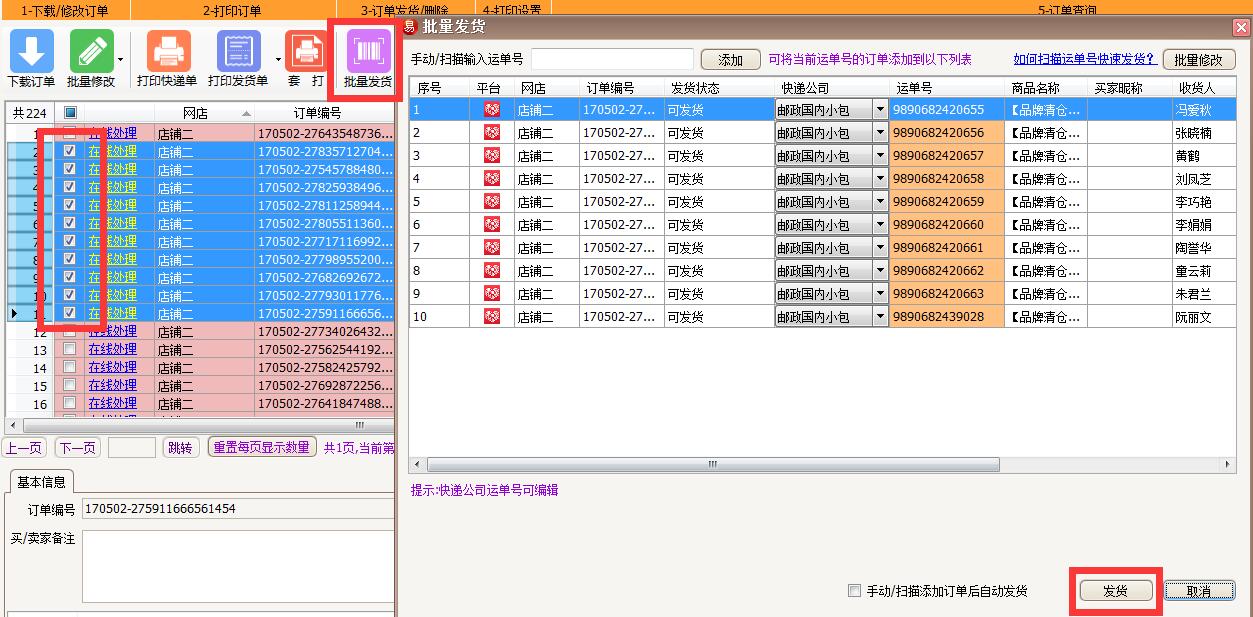This screenshot has width=1253, height=617.
Task: Click the platform icon in dialog row 10
Action: click(x=491, y=317)
